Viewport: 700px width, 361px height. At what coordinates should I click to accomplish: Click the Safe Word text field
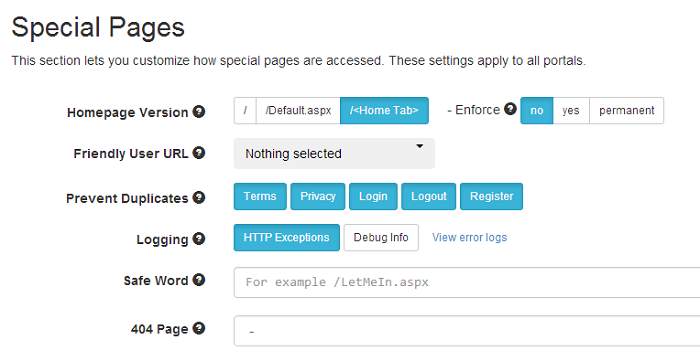pyautogui.click(x=467, y=282)
